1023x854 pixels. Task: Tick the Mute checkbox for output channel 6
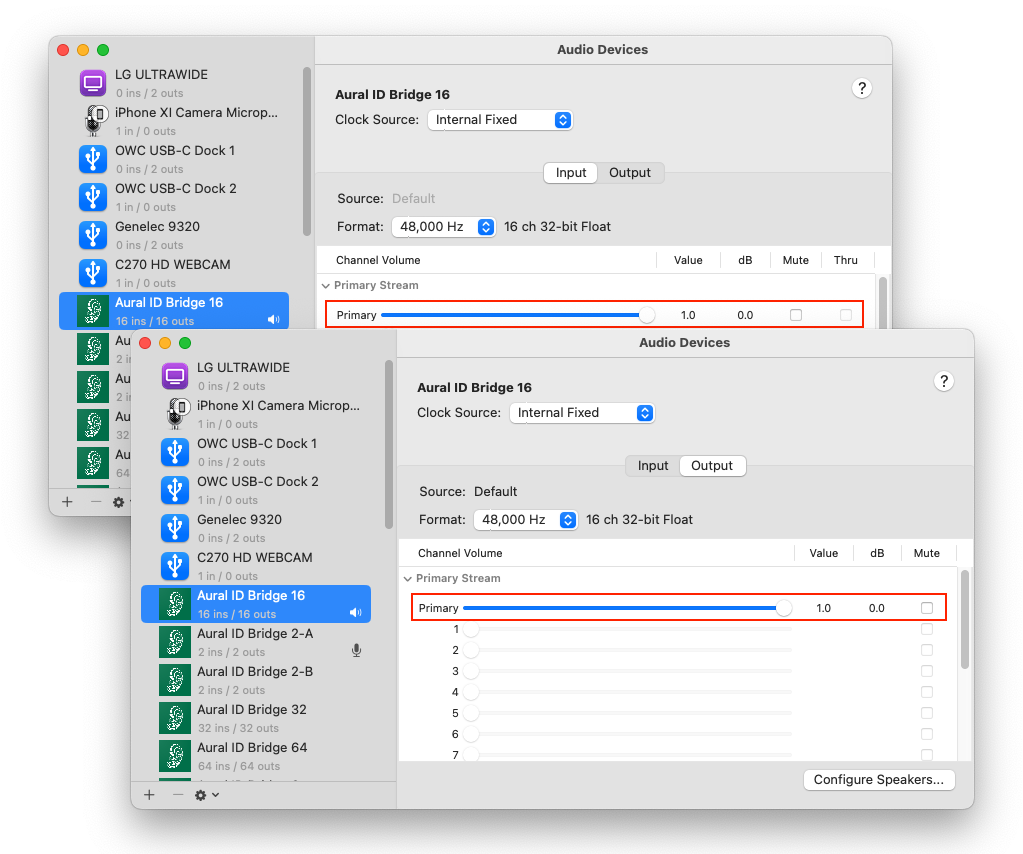click(926, 733)
